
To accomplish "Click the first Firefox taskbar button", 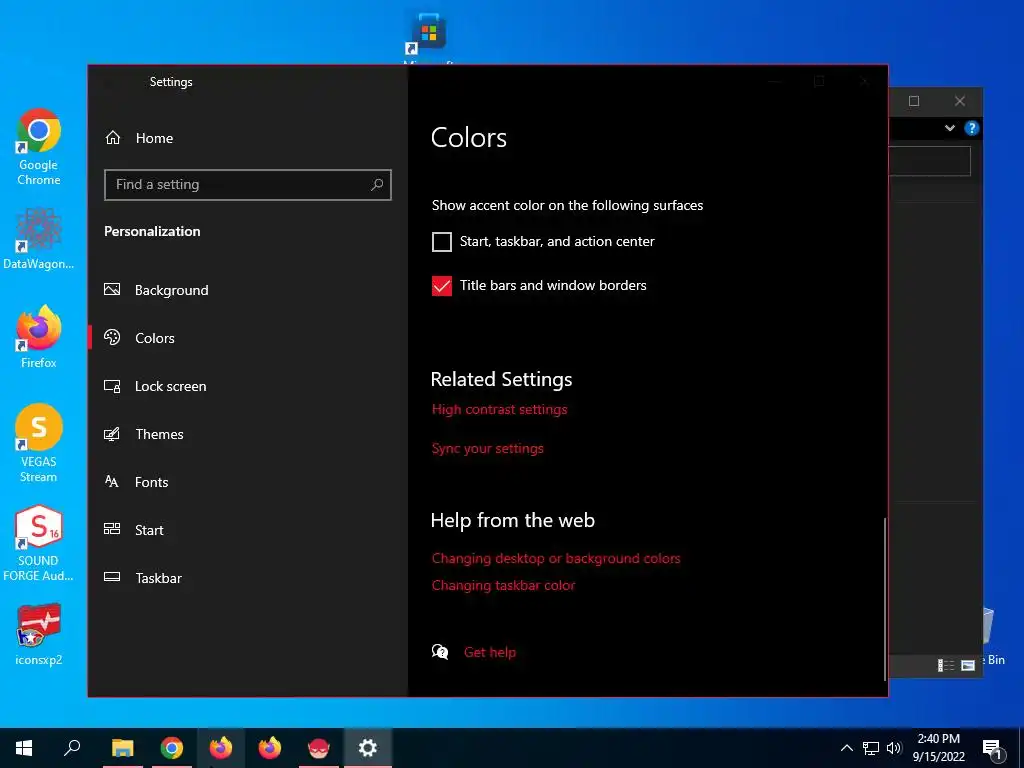I will coord(221,748).
